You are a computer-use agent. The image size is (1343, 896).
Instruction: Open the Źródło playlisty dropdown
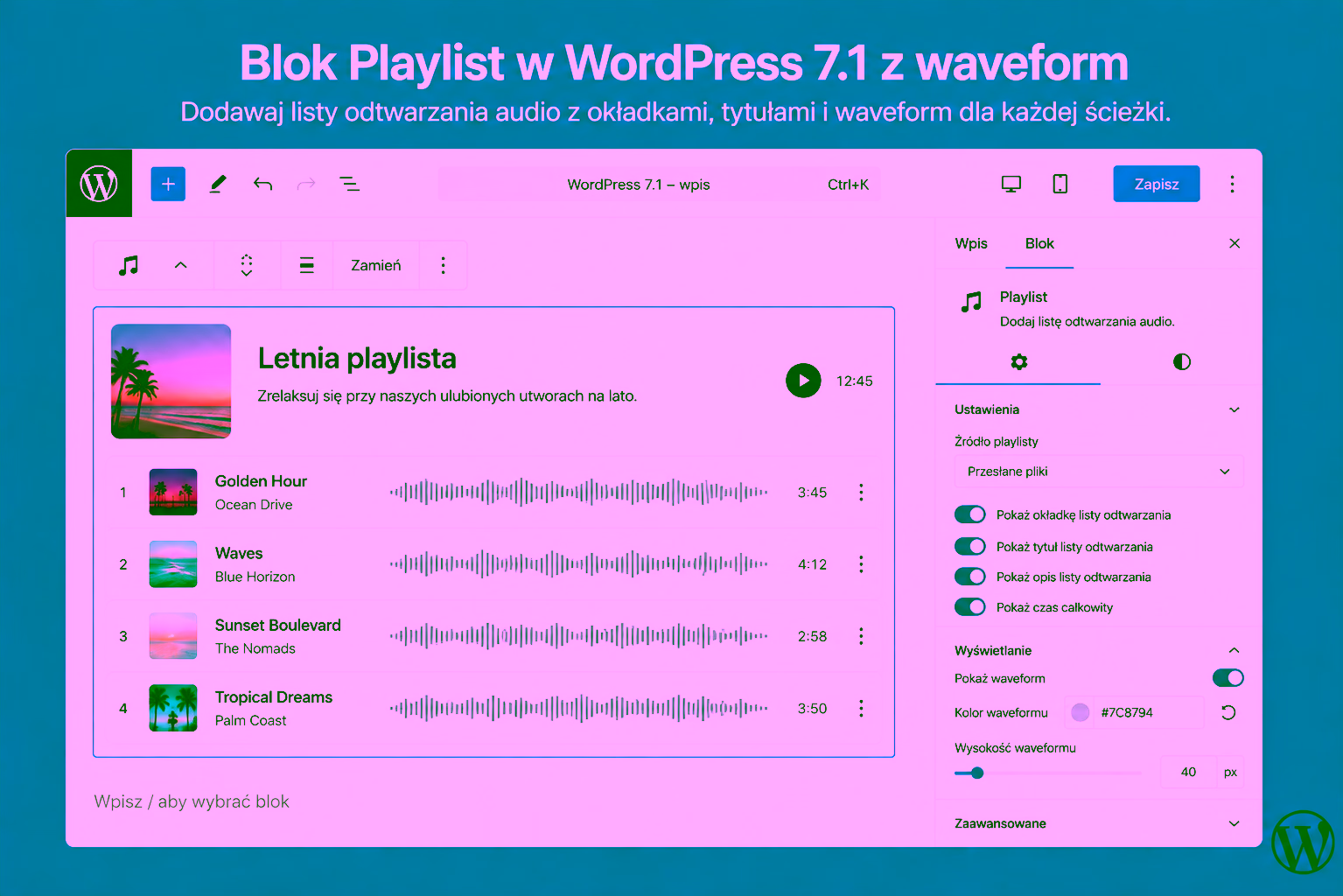click(1098, 472)
